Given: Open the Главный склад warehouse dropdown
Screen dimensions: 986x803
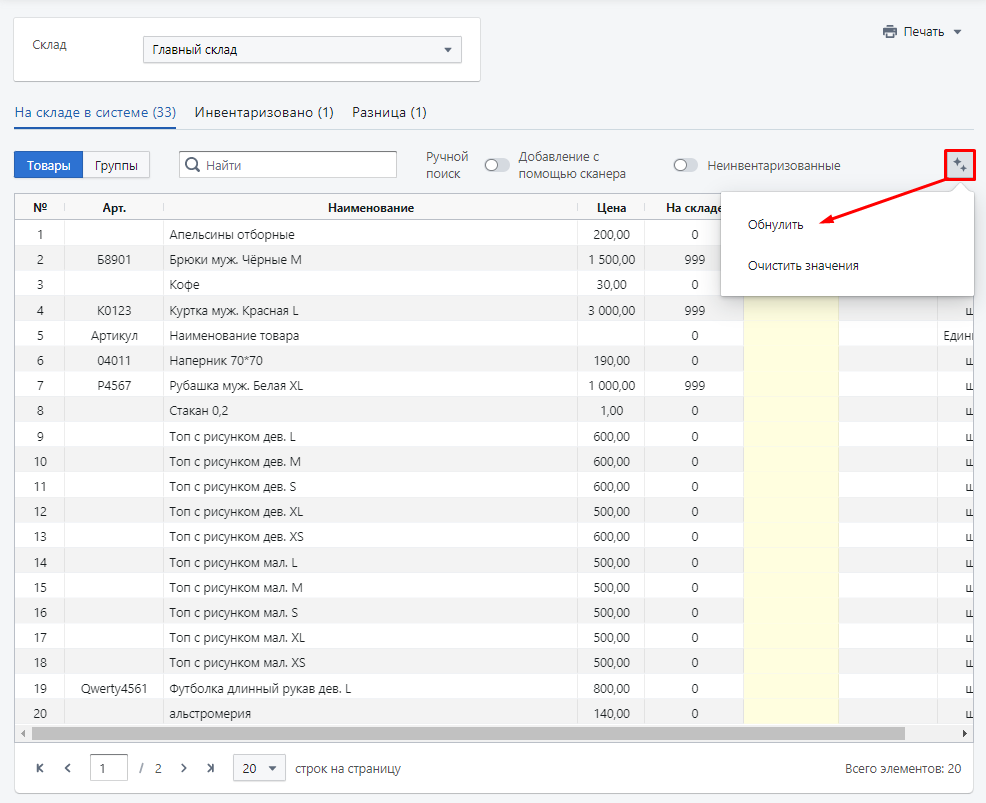Looking at the screenshot, I should click(x=302, y=50).
